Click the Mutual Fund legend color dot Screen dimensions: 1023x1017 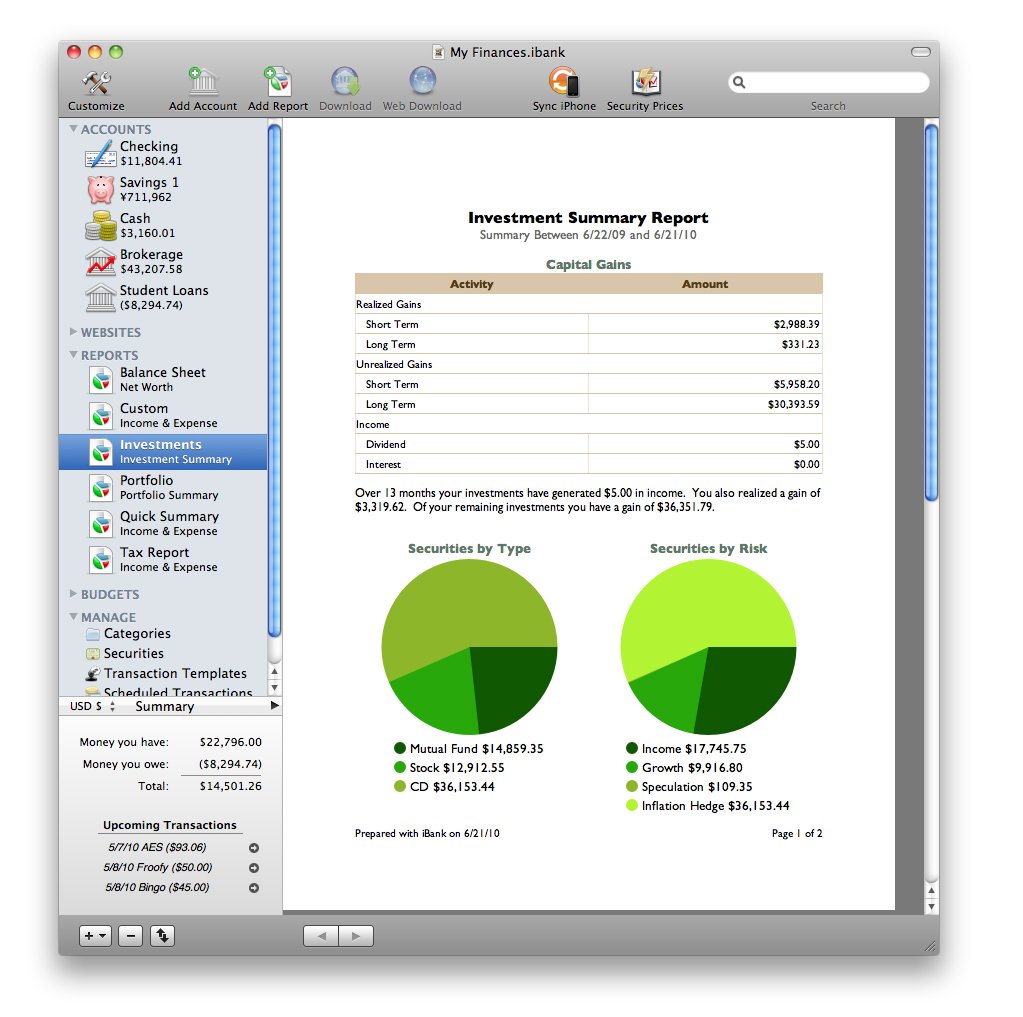click(x=400, y=748)
